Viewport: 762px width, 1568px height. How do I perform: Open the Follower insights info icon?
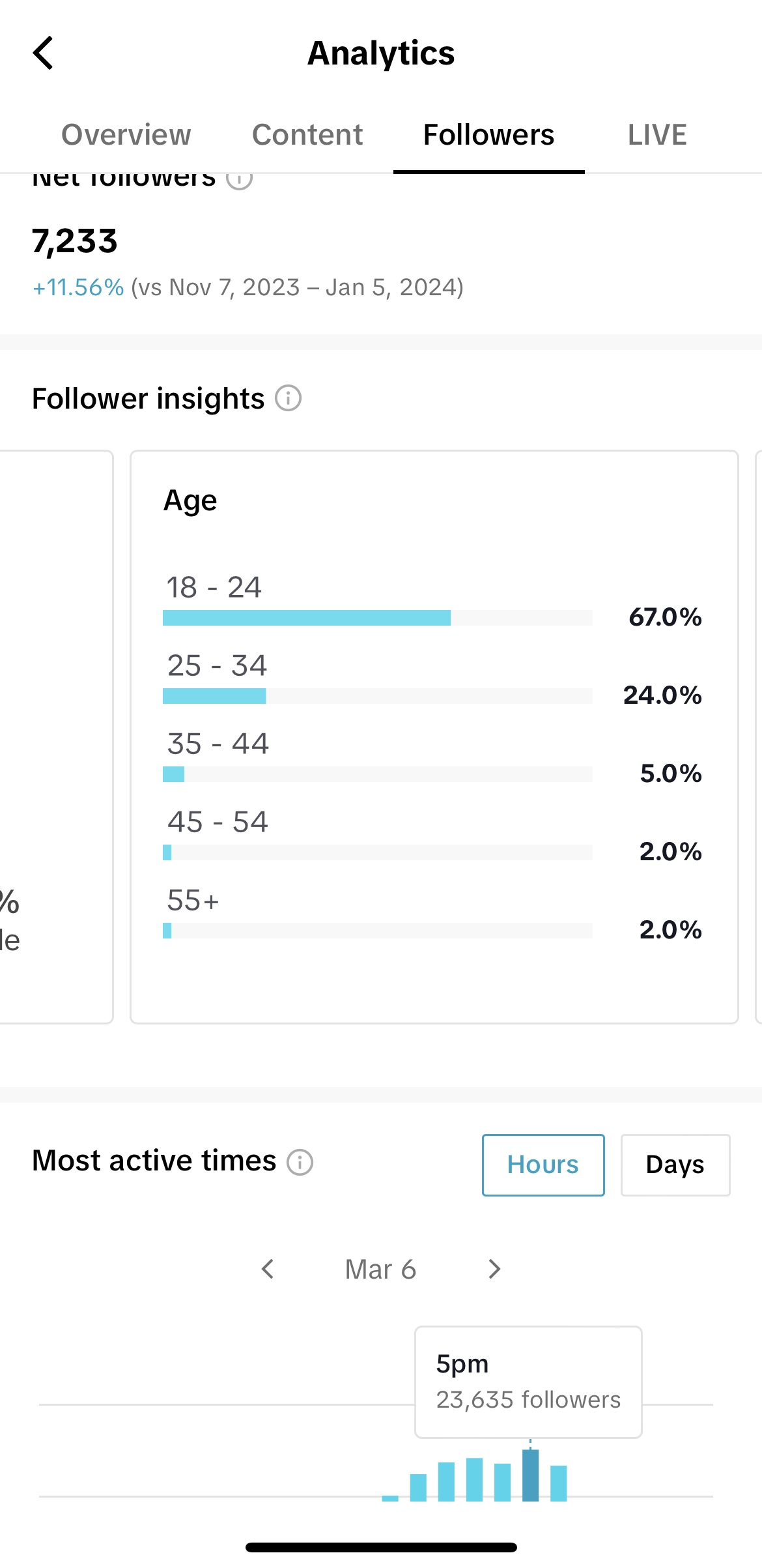tap(288, 398)
